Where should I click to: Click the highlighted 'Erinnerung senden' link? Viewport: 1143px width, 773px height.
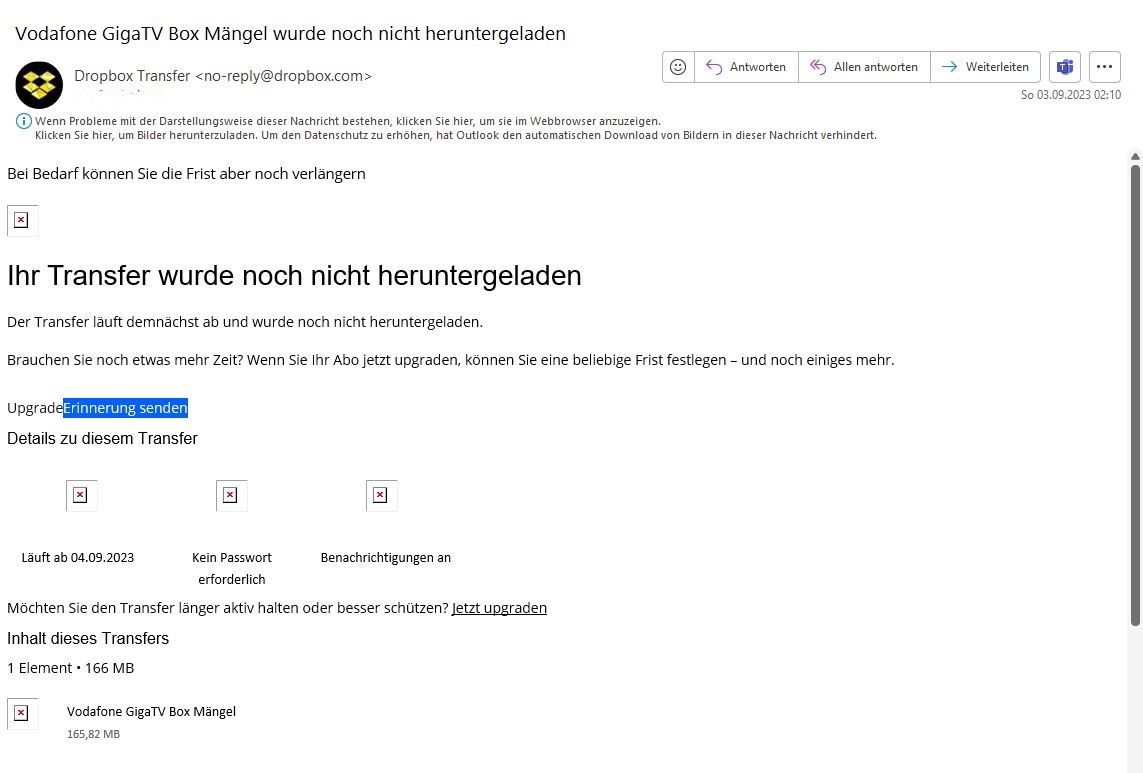[124, 407]
